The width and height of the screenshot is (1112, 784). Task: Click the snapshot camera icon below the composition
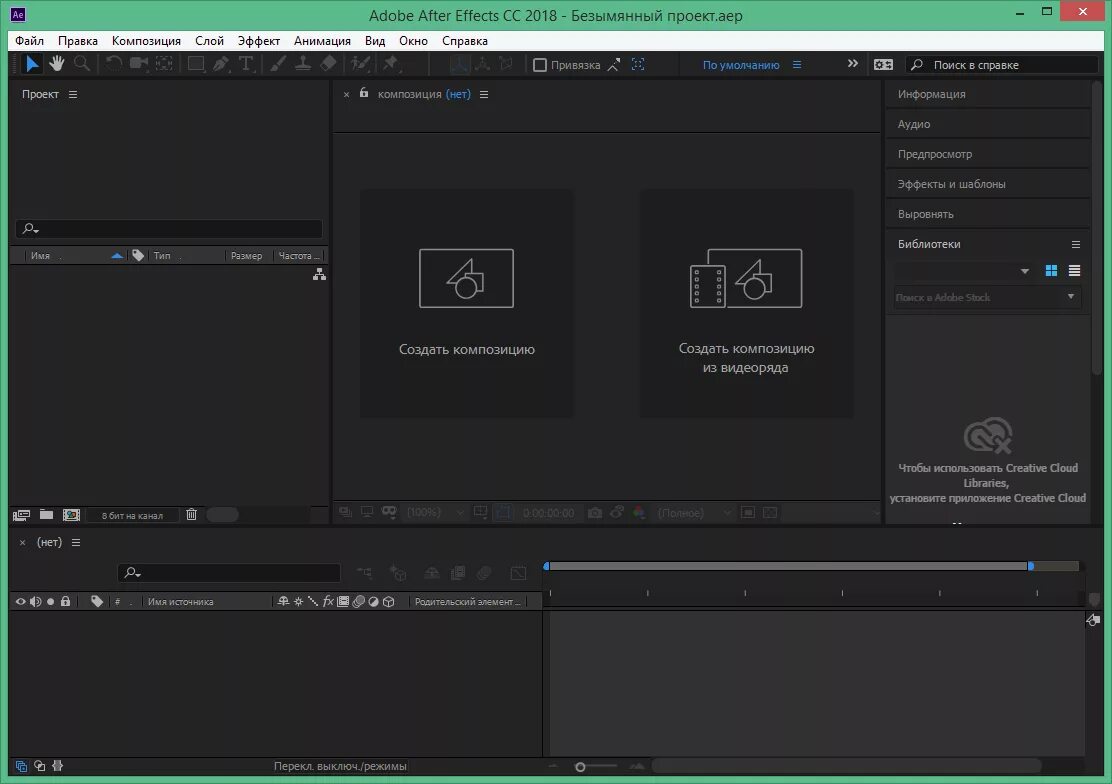point(593,512)
